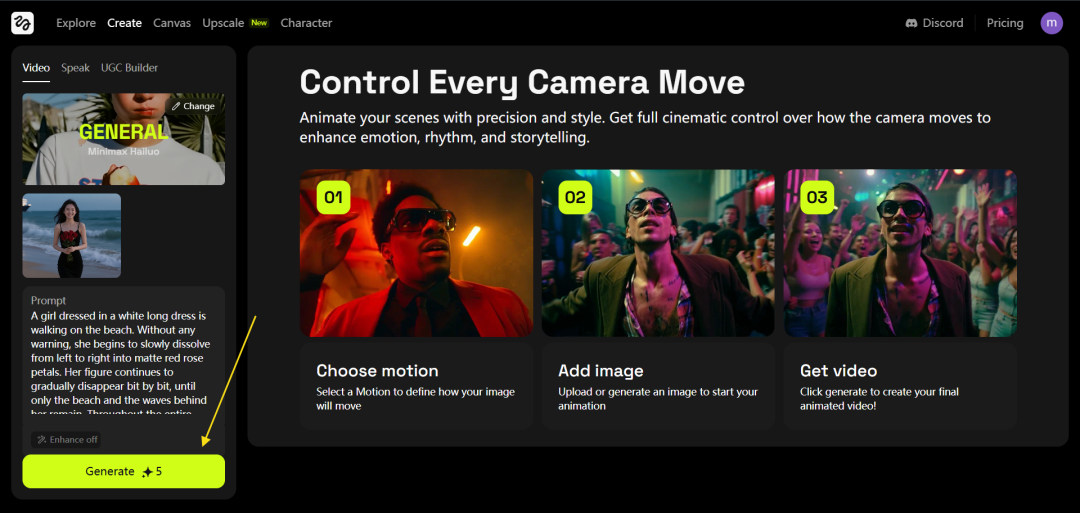Image resolution: width=1080 pixels, height=513 pixels.
Task: Click the app logo in top-left corner
Action: click(22, 23)
